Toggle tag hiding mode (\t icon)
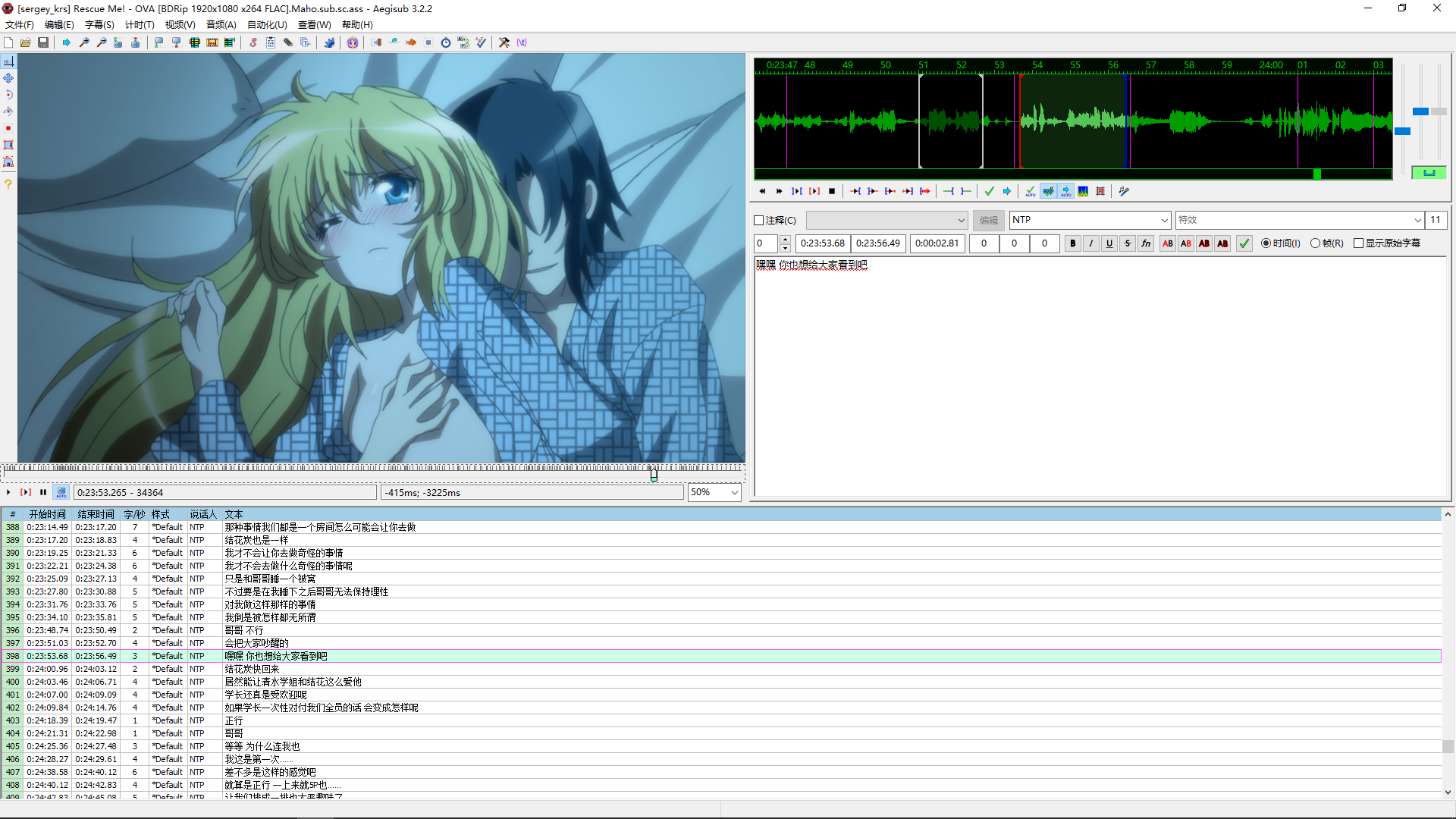Viewport: 1456px width, 819px height. [x=522, y=42]
